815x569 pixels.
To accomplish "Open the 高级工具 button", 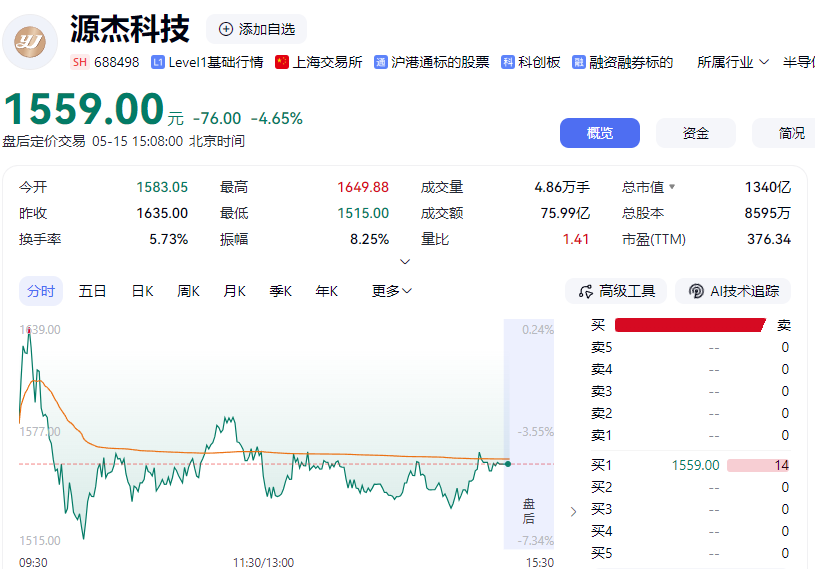I will pyautogui.click(x=616, y=292).
